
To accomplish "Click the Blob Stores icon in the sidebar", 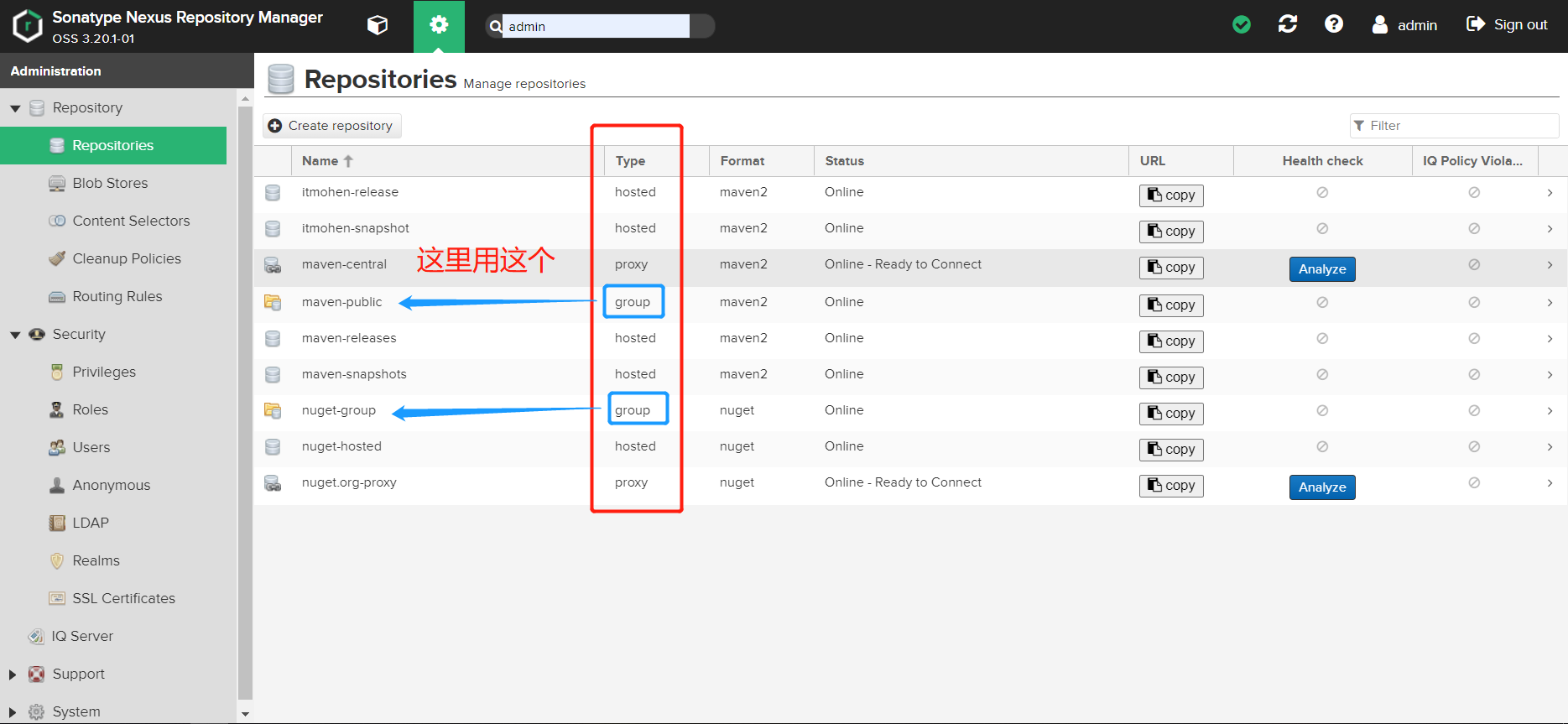I will 57,184.
